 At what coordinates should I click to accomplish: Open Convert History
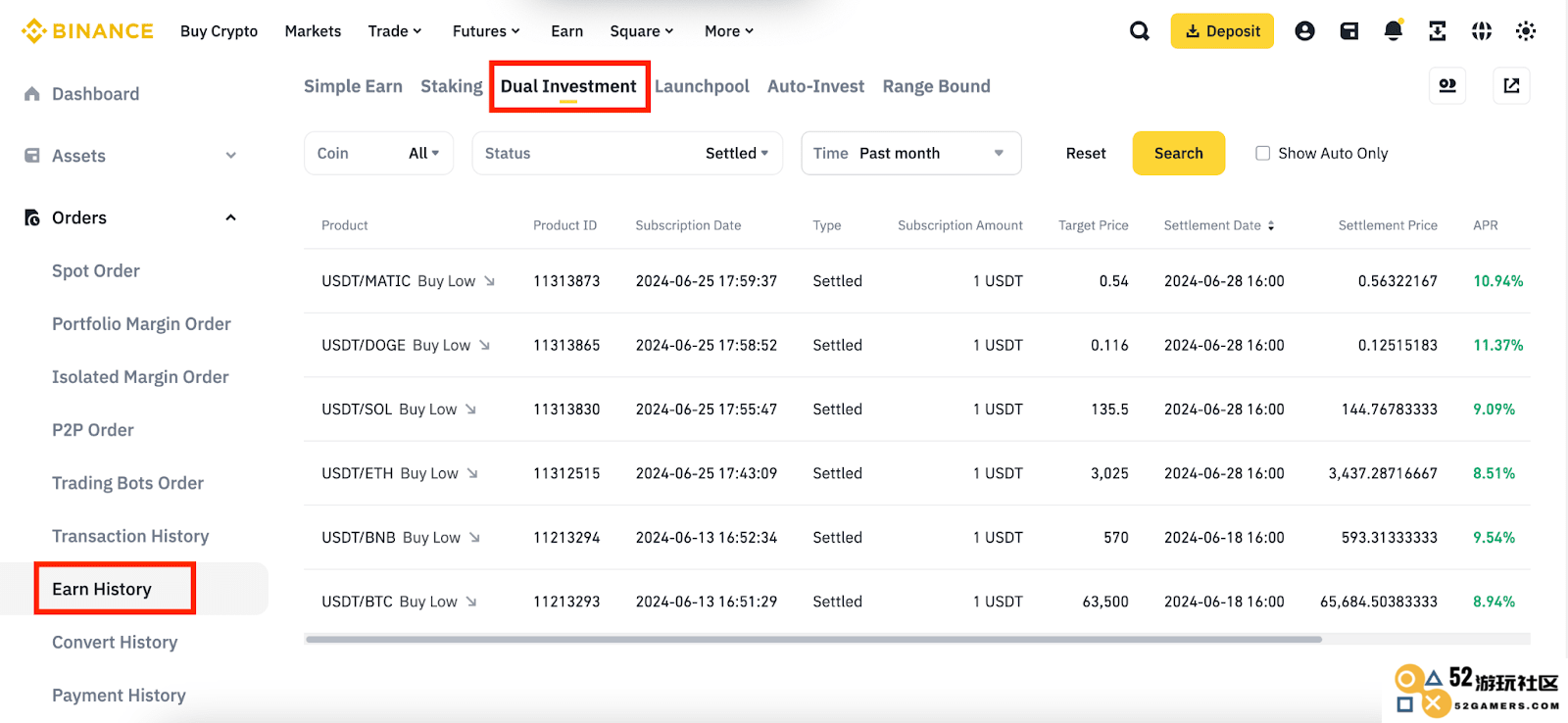click(x=115, y=643)
